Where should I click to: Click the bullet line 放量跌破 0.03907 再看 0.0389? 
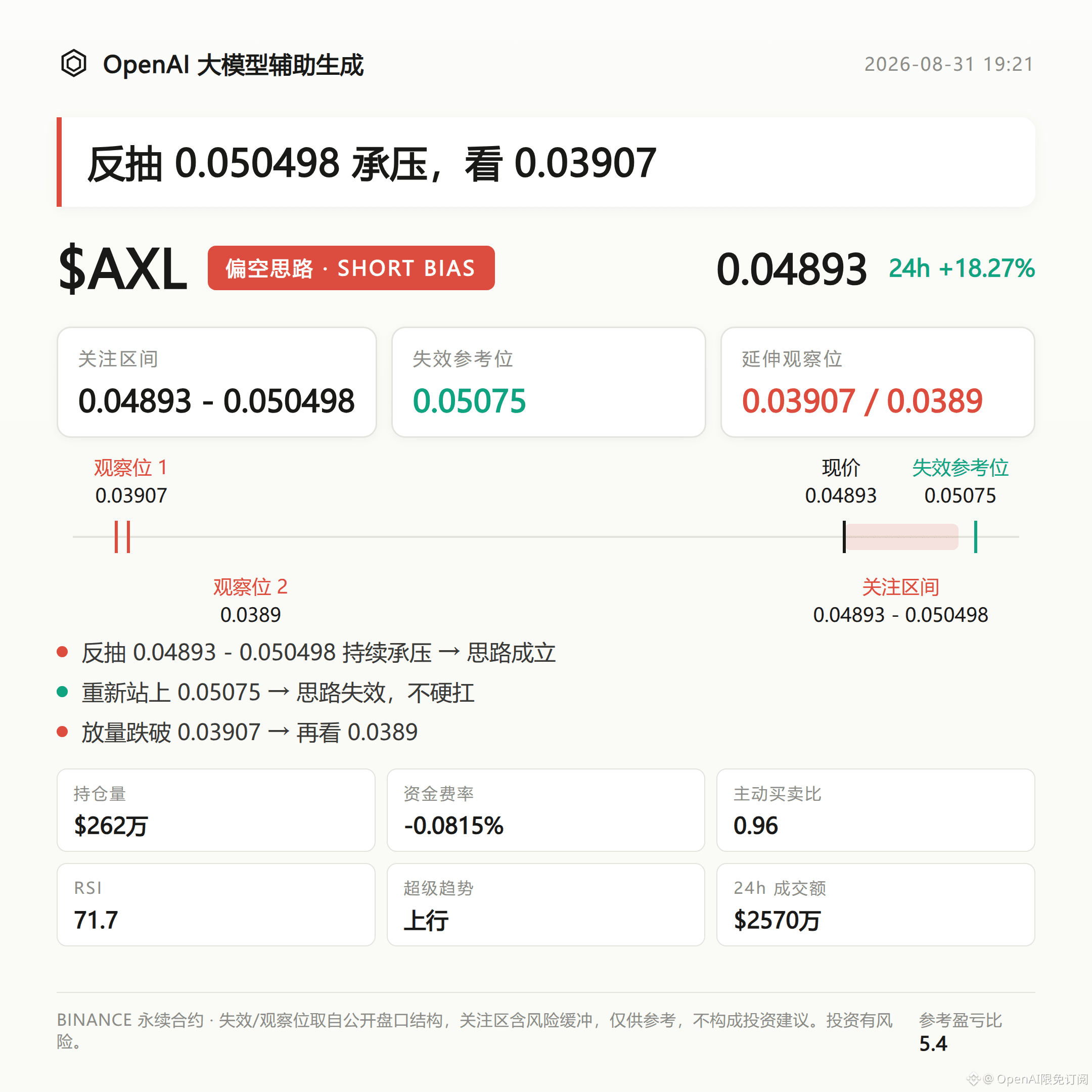(249, 733)
